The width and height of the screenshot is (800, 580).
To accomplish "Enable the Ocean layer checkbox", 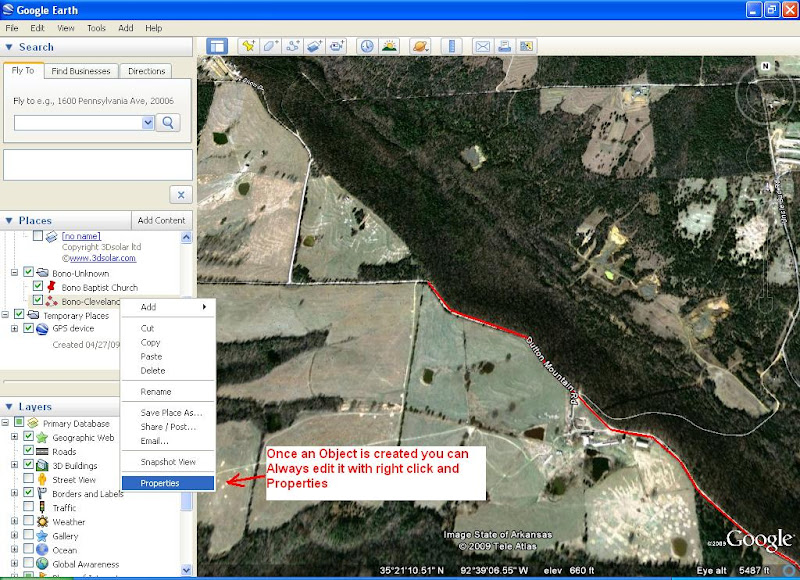I will pos(29,549).
